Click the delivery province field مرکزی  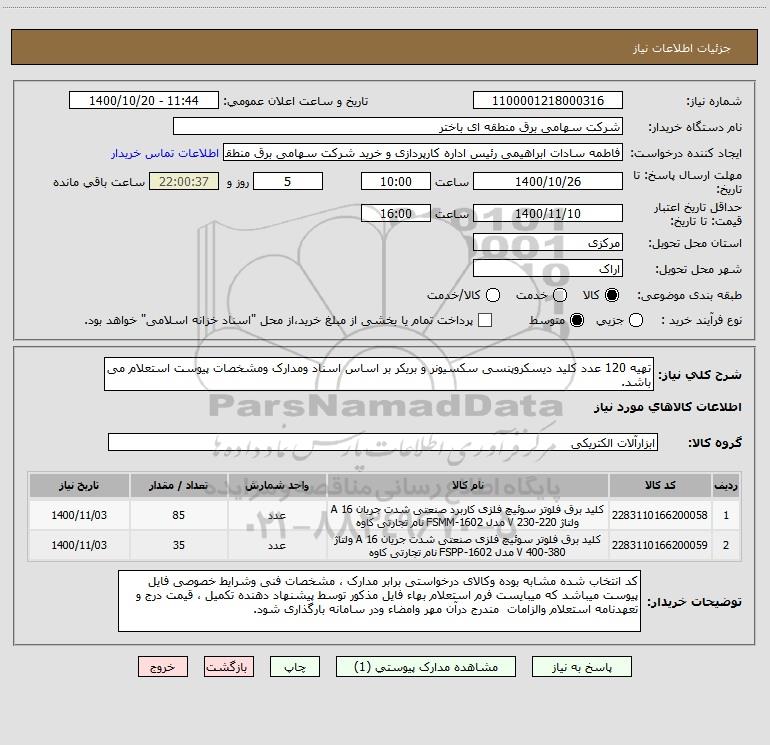click(548, 243)
